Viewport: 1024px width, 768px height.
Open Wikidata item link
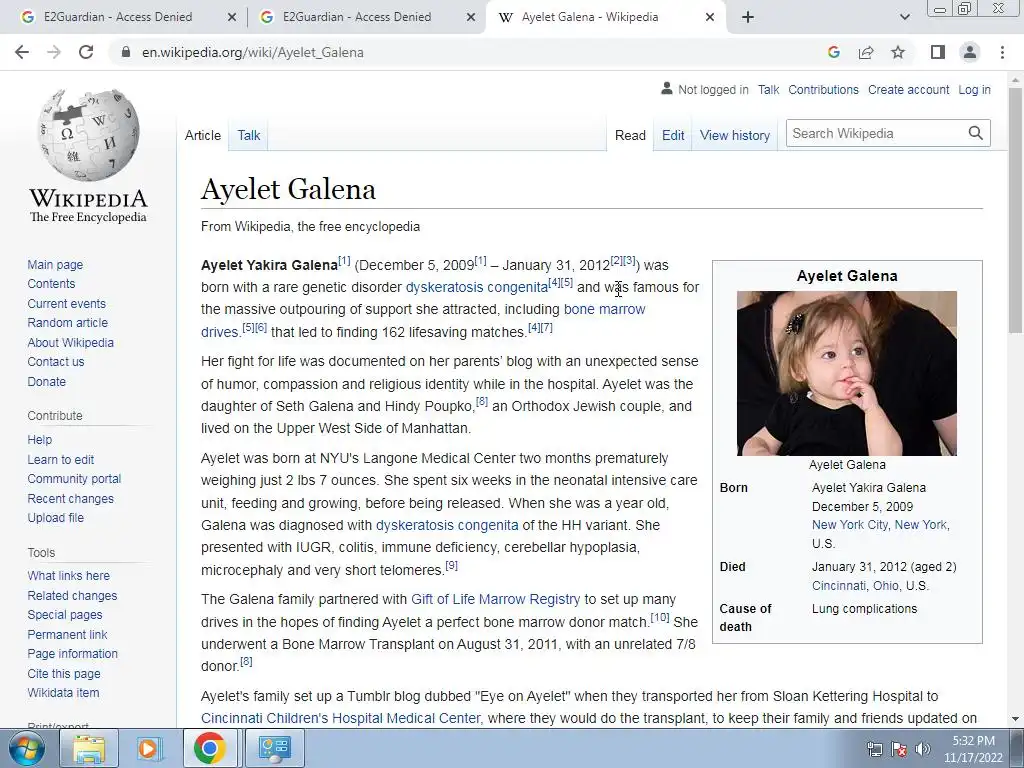point(63,692)
